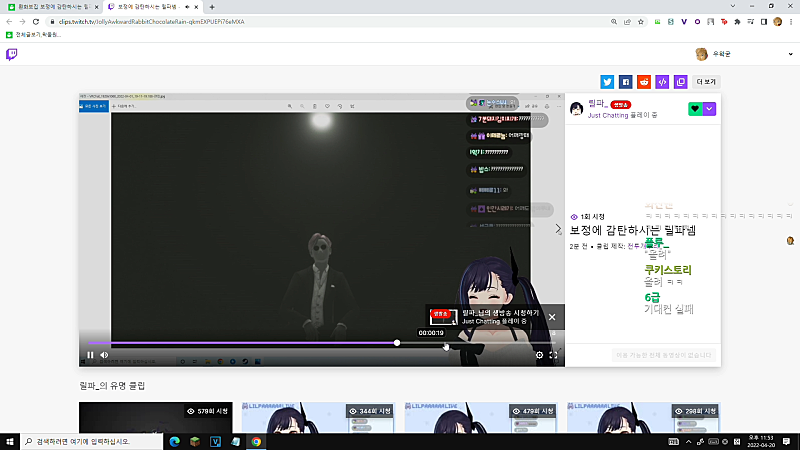The width and height of the screenshot is (800, 450).
Task: Open Just Chatting category link
Action: [x=608, y=116]
